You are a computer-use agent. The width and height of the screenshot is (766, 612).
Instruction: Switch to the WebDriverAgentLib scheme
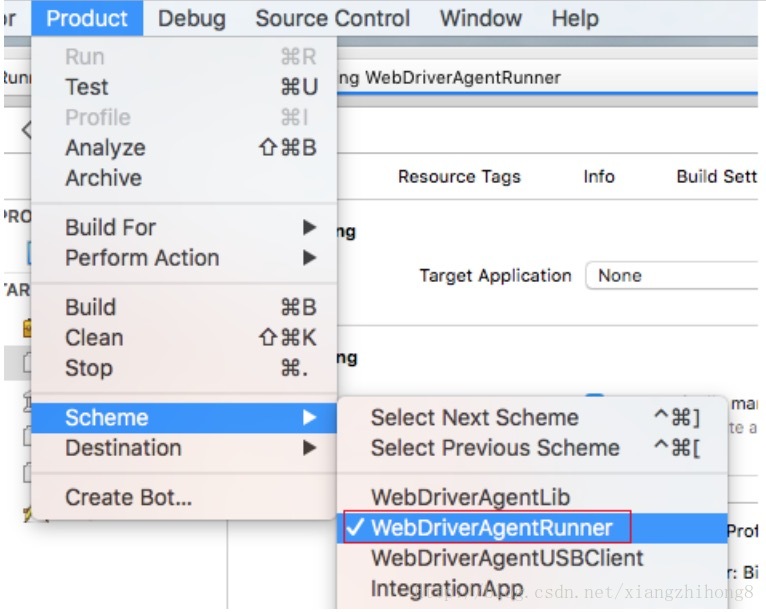point(470,498)
